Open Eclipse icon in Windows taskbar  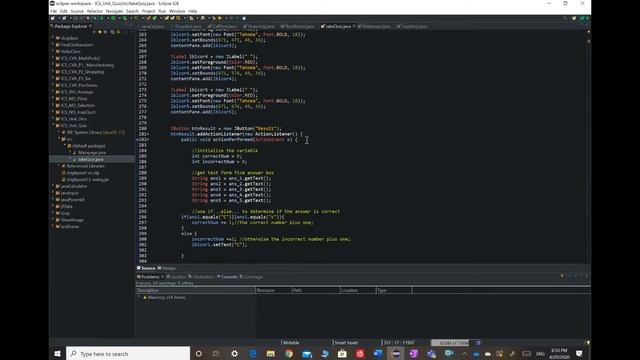[396, 353]
